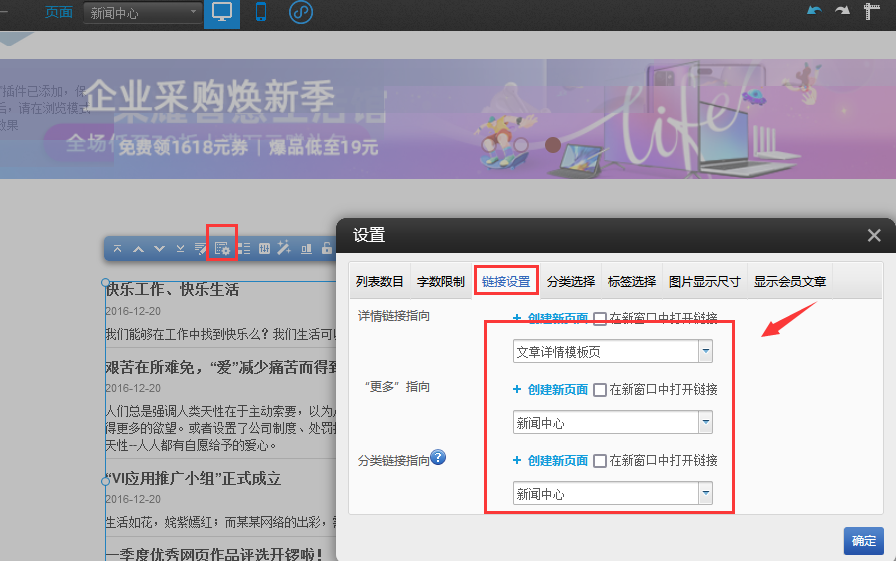Expand the “更多”指向 新闻中心 dropdown

pyautogui.click(x=705, y=423)
